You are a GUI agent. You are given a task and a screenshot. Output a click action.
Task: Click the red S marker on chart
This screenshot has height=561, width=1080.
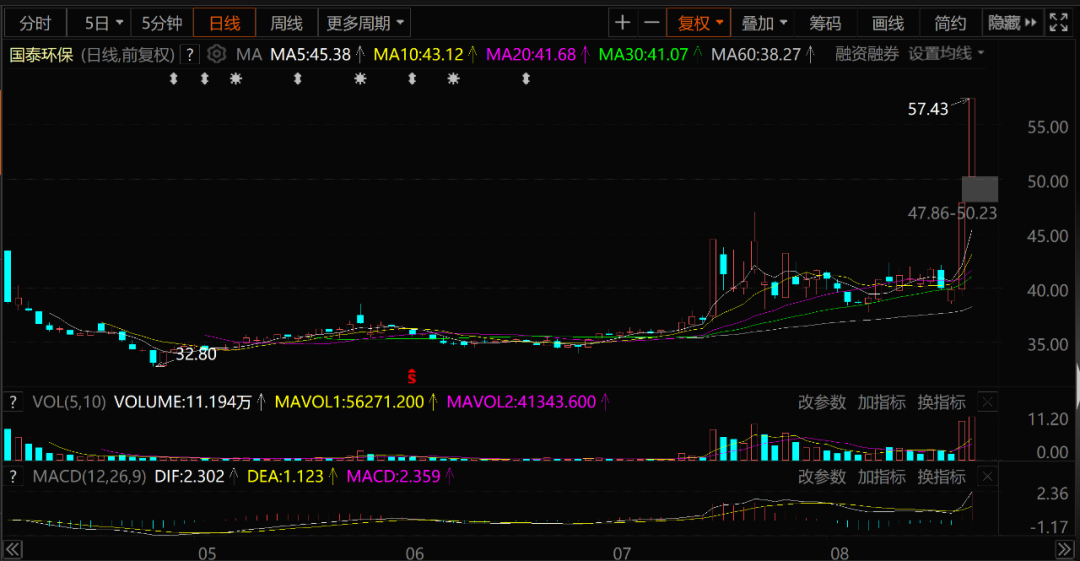point(411,376)
